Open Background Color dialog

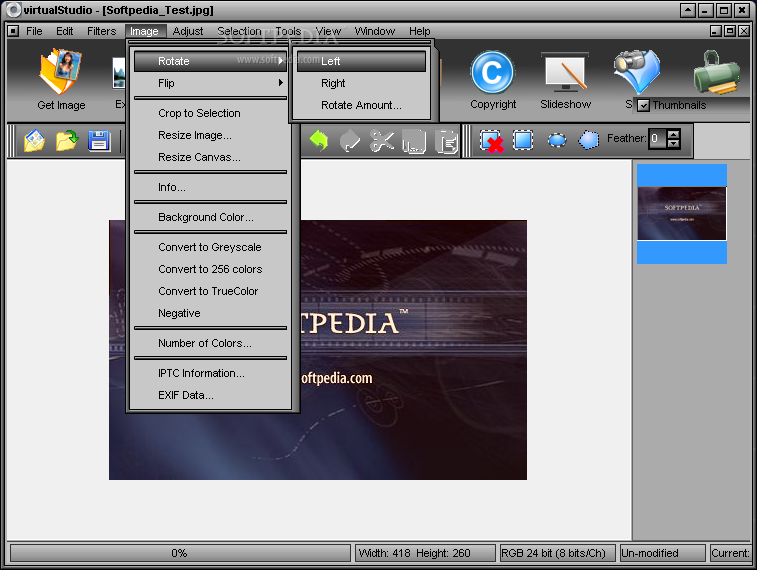(210, 217)
